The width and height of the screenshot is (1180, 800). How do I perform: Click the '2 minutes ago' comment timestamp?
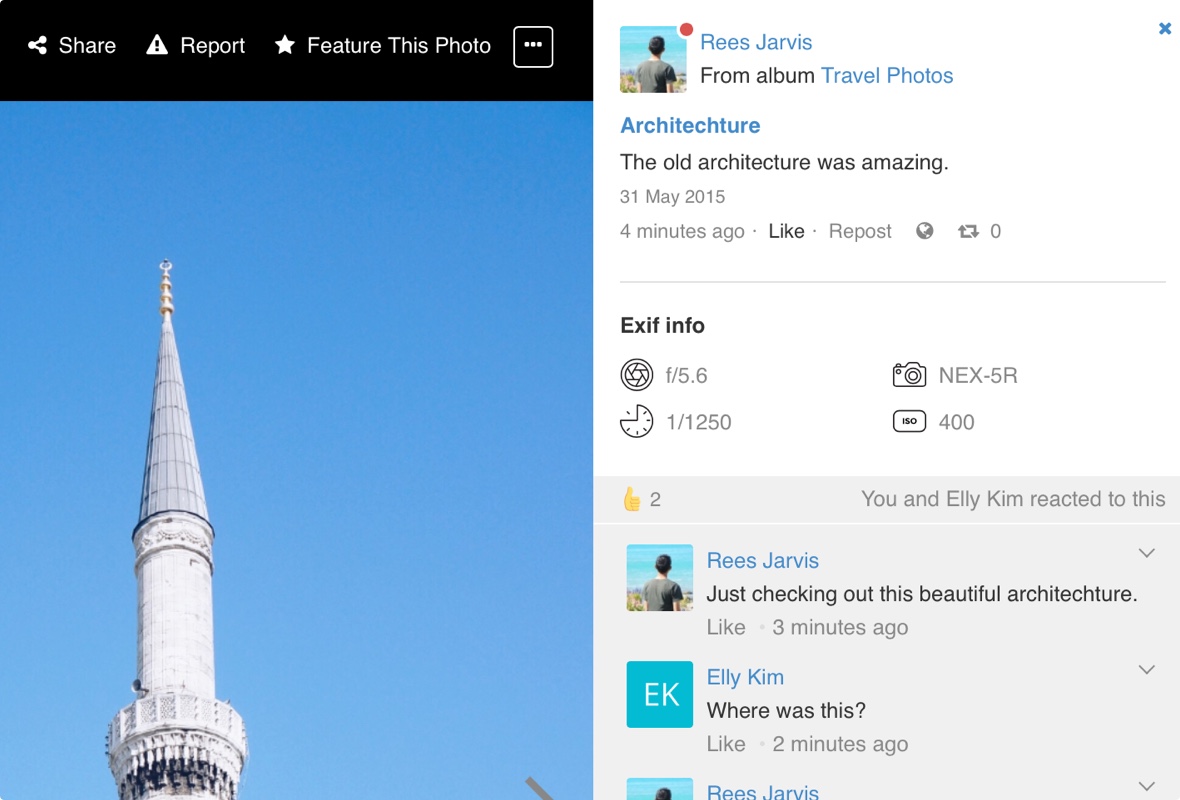[x=840, y=744]
